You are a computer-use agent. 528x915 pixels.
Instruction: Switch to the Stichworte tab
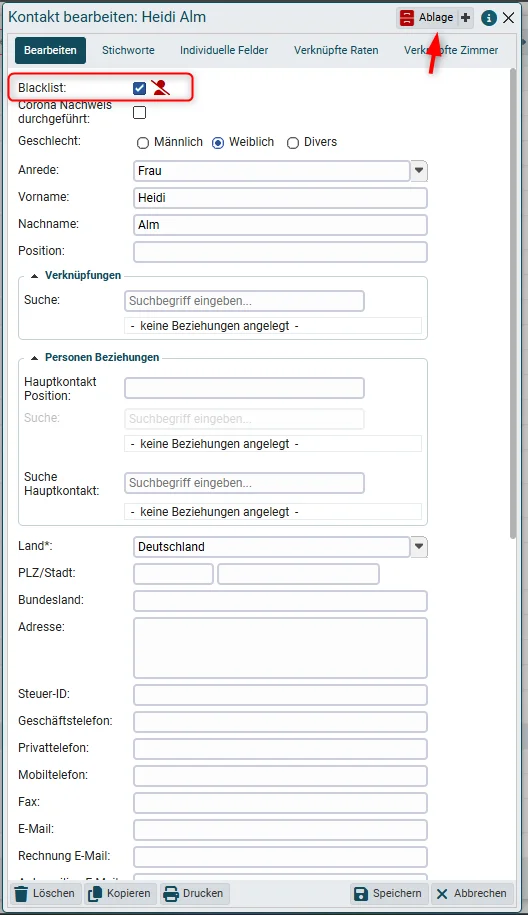click(128, 50)
